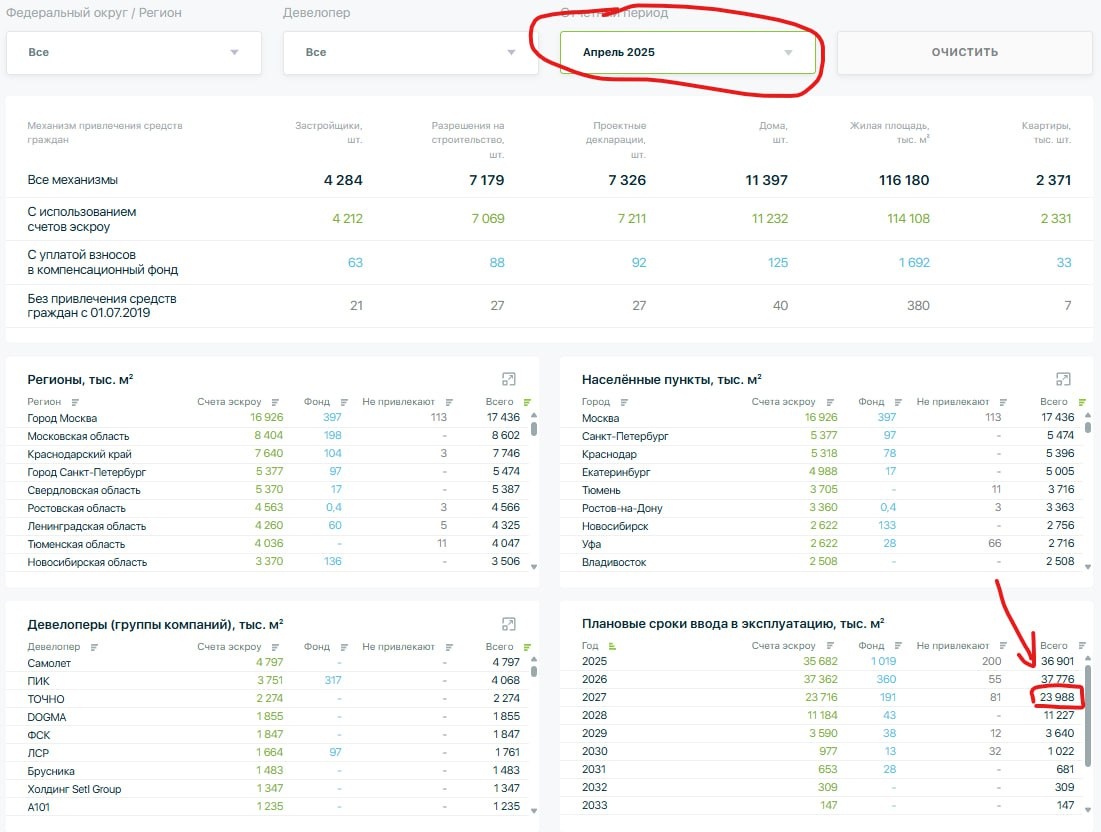Sort Населённые пункты by Счета эскроу
This screenshot has width=1101, height=832.
click(830, 402)
